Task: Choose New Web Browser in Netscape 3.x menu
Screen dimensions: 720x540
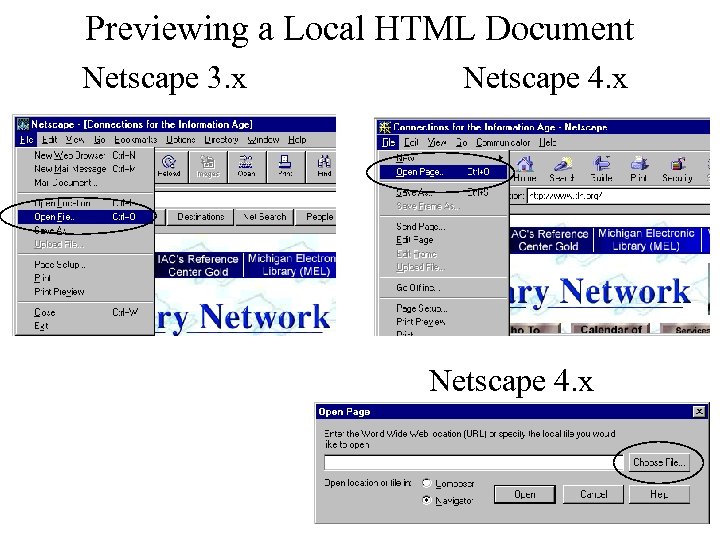Action: pos(85,155)
